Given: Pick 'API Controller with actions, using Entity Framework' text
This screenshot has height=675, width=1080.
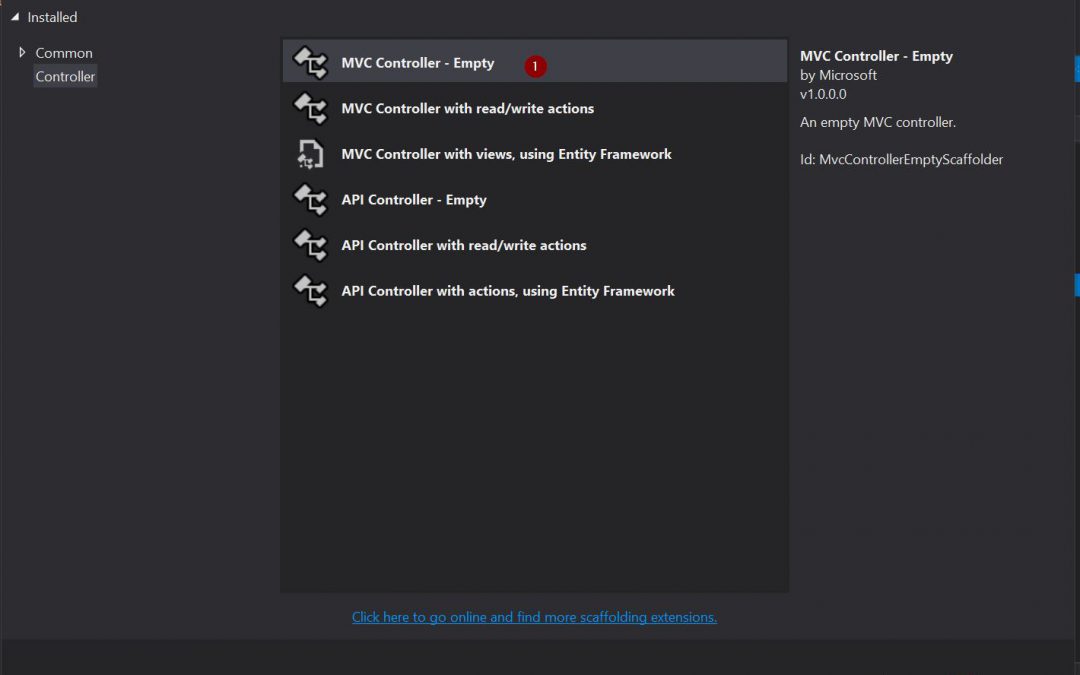Looking at the screenshot, I should 508,291.
